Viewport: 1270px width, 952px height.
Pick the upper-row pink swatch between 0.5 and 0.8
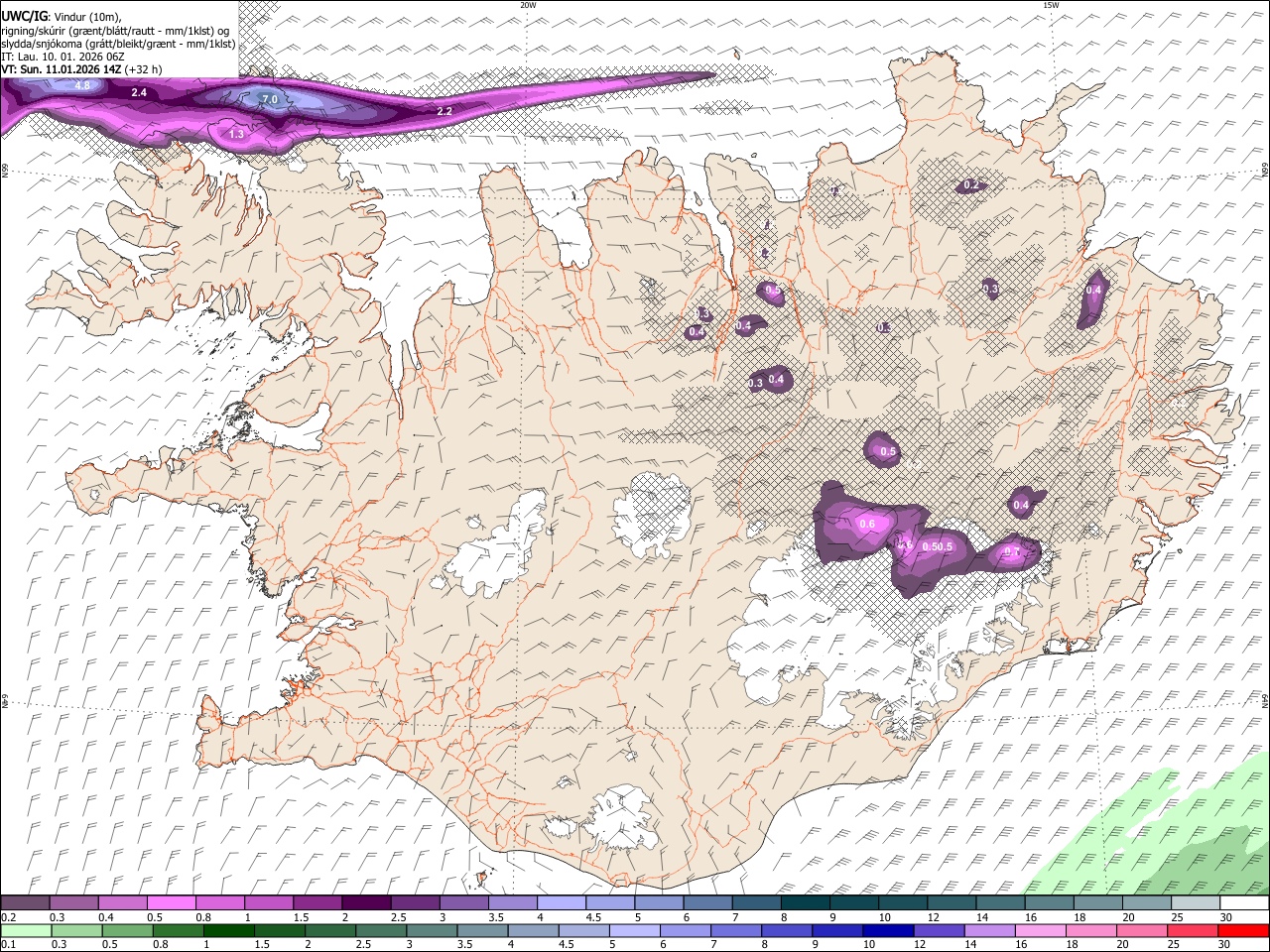click(x=171, y=903)
